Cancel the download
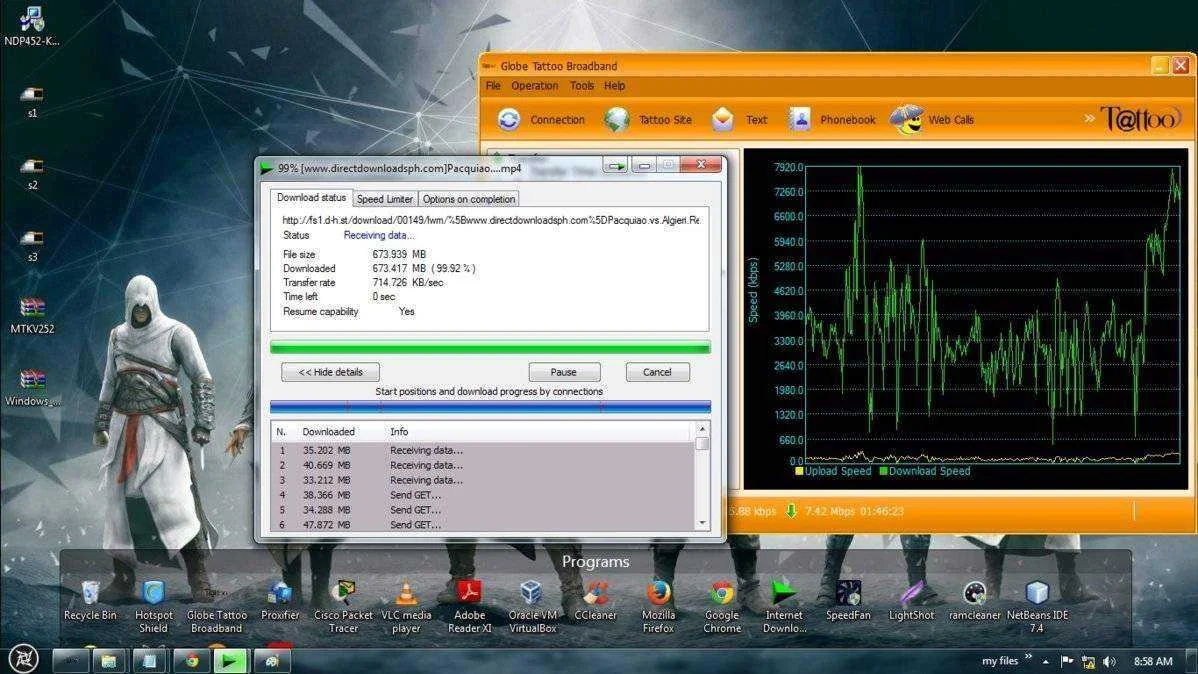Image resolution: width=1198 pixels, height=674 pixels. coord(657,372)
